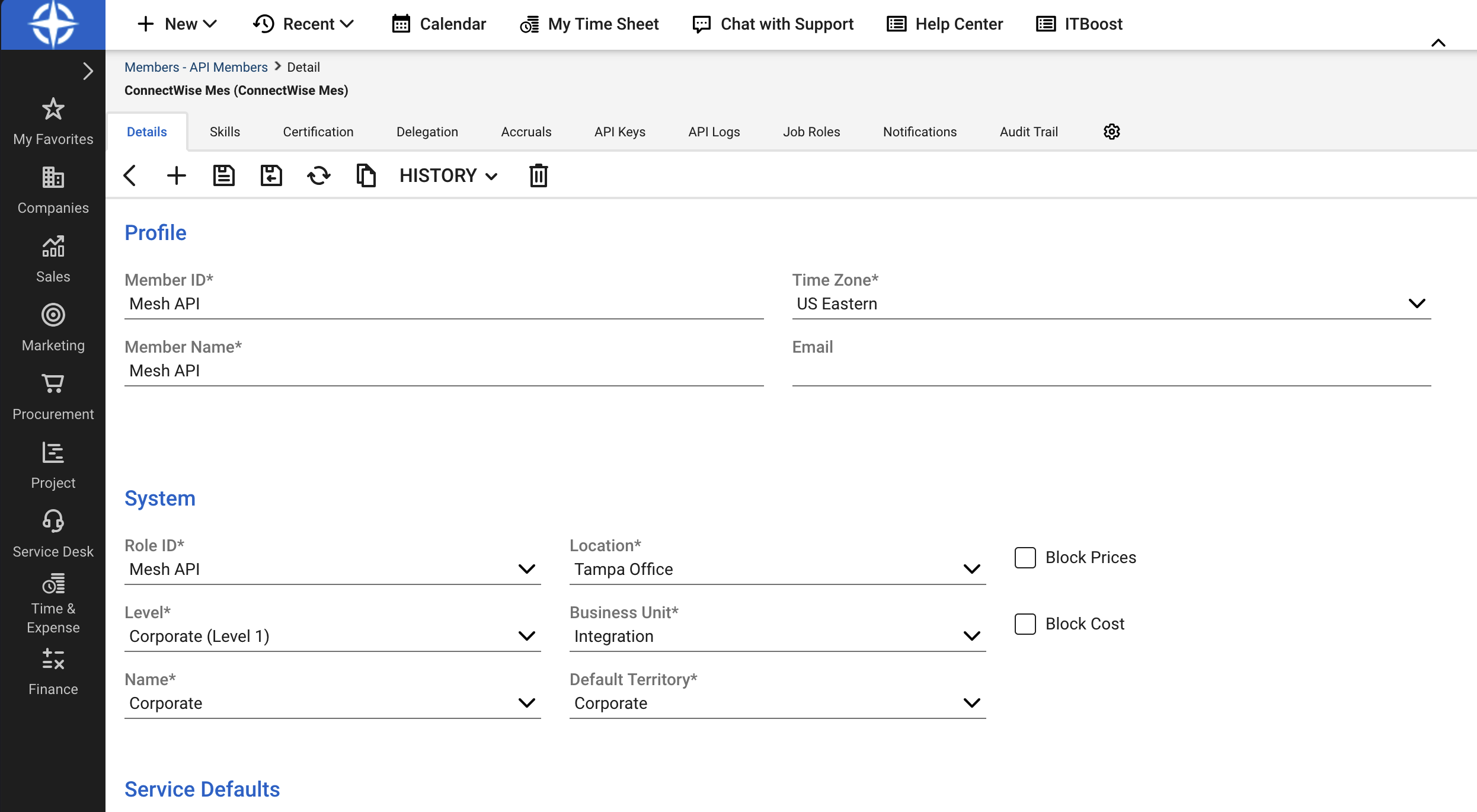Switch to the API Logs tab
The width and height of the screenshot is (1477, 812).
(x=714, y=132)
